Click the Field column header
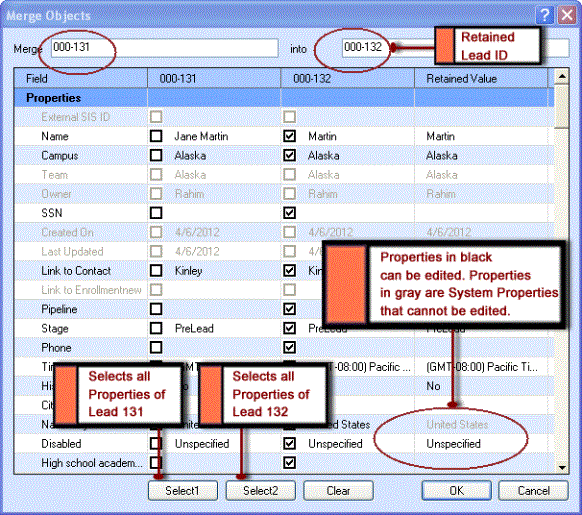582x515 pixels. (x=81, y=78)
